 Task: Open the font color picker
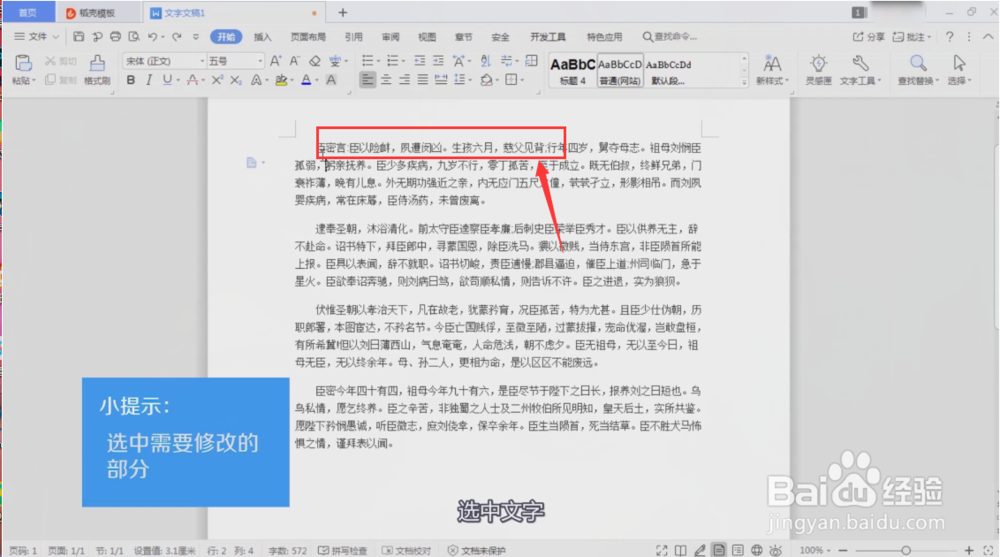point(316,80)
